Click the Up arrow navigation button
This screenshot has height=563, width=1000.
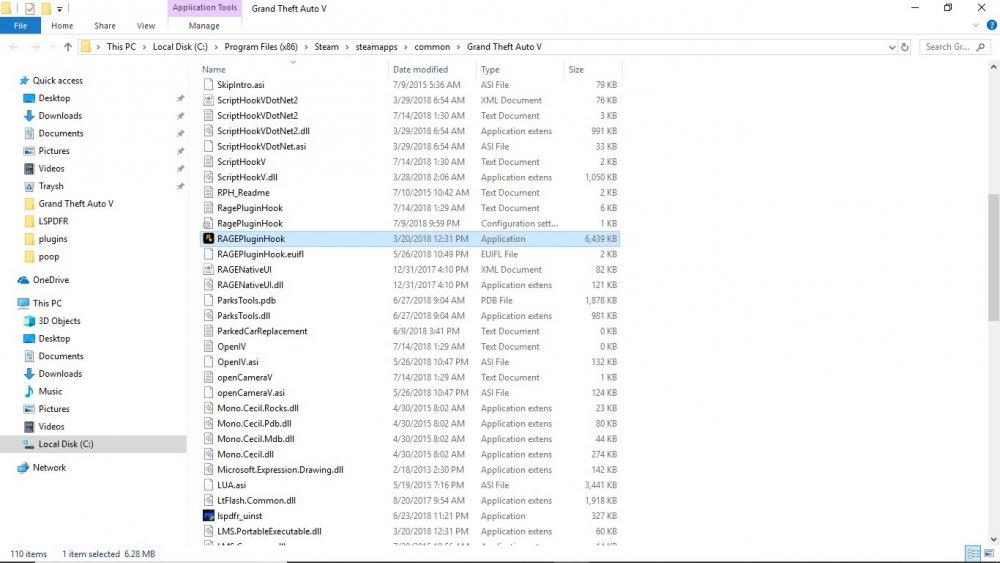coord(68,47)
